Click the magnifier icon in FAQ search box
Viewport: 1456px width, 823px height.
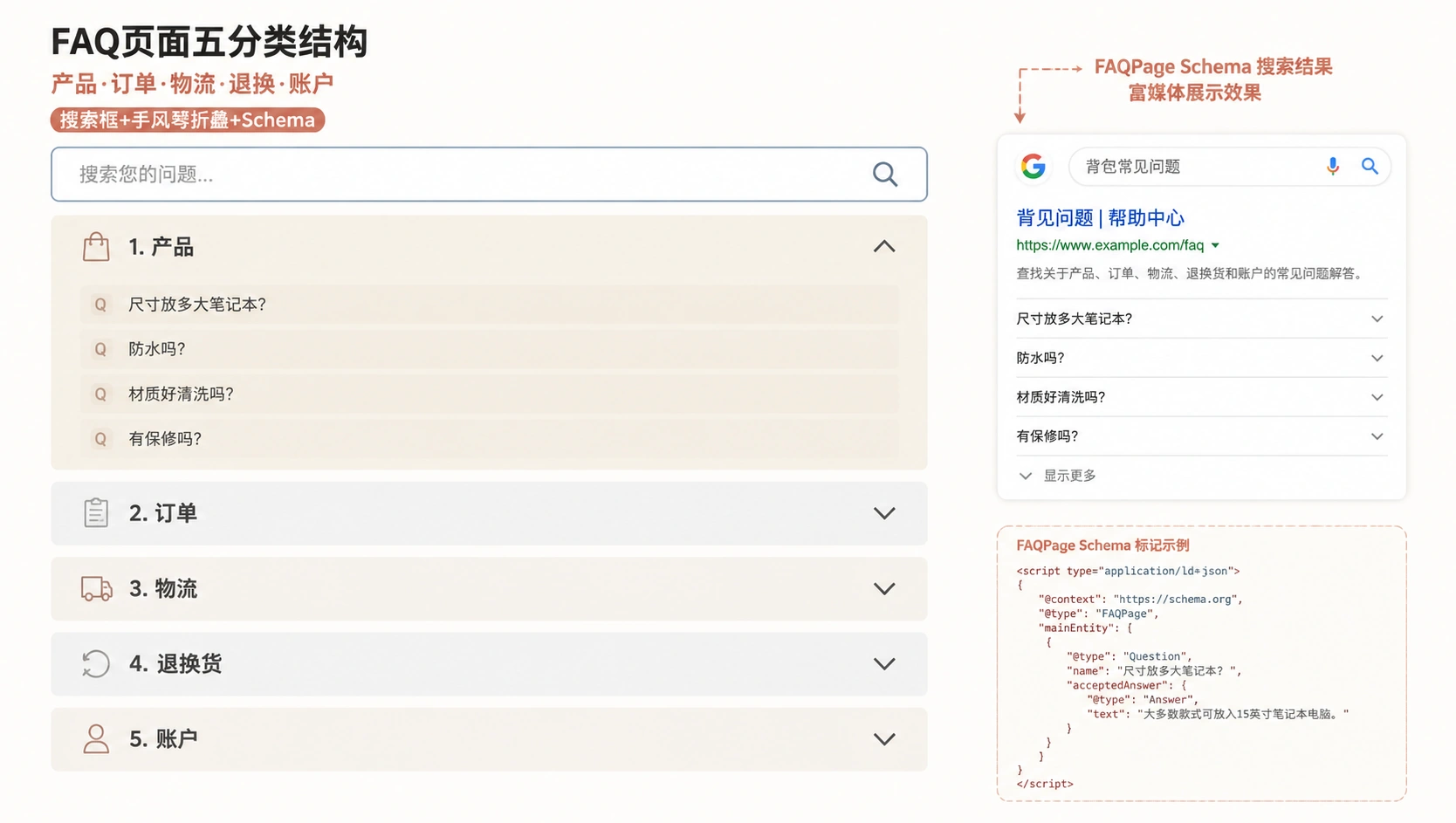[x=885, y=175]
